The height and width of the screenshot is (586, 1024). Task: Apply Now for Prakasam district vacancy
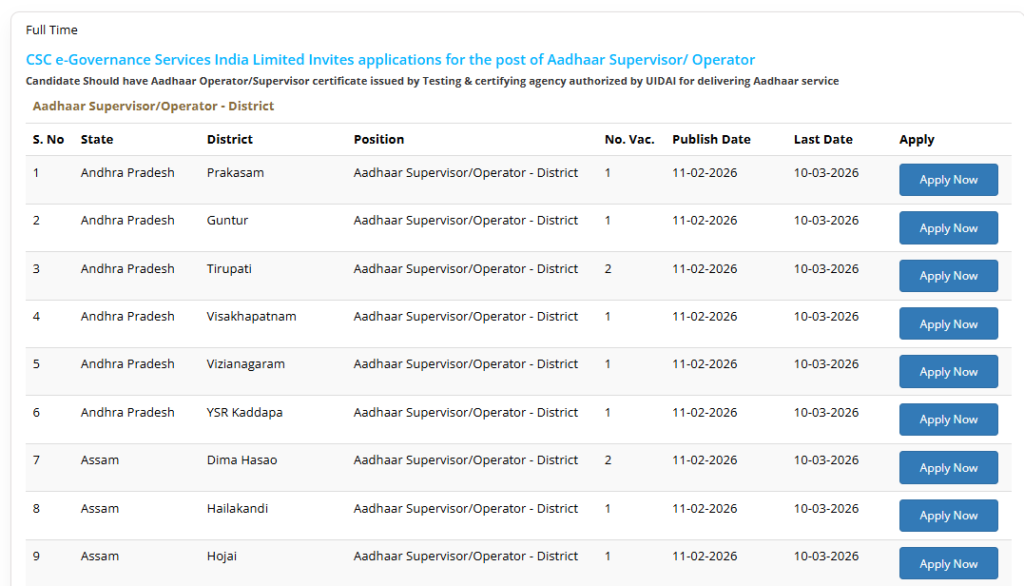(x=948, y=179)
